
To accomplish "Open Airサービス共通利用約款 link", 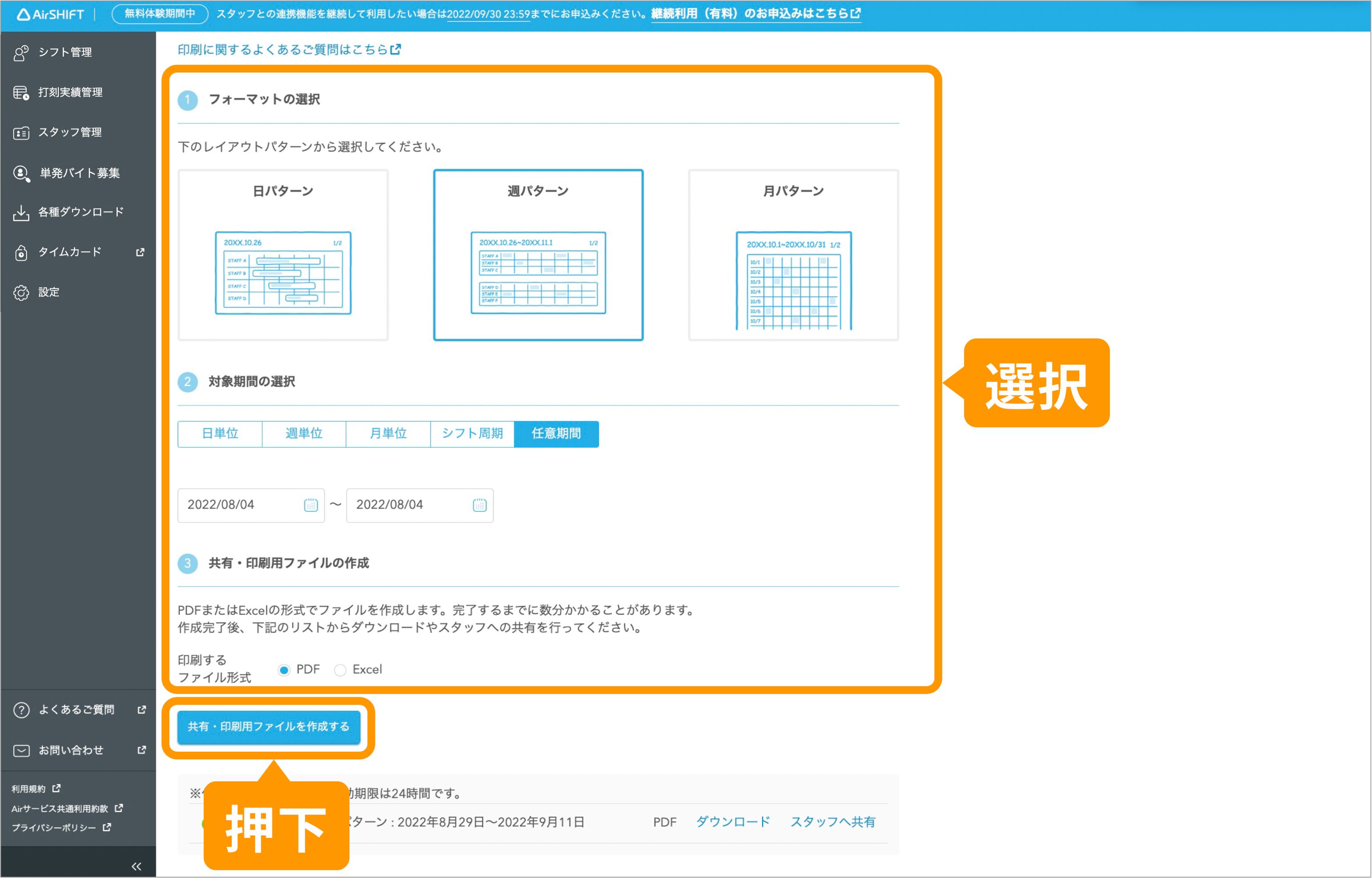I will click(x=59, y=809).
